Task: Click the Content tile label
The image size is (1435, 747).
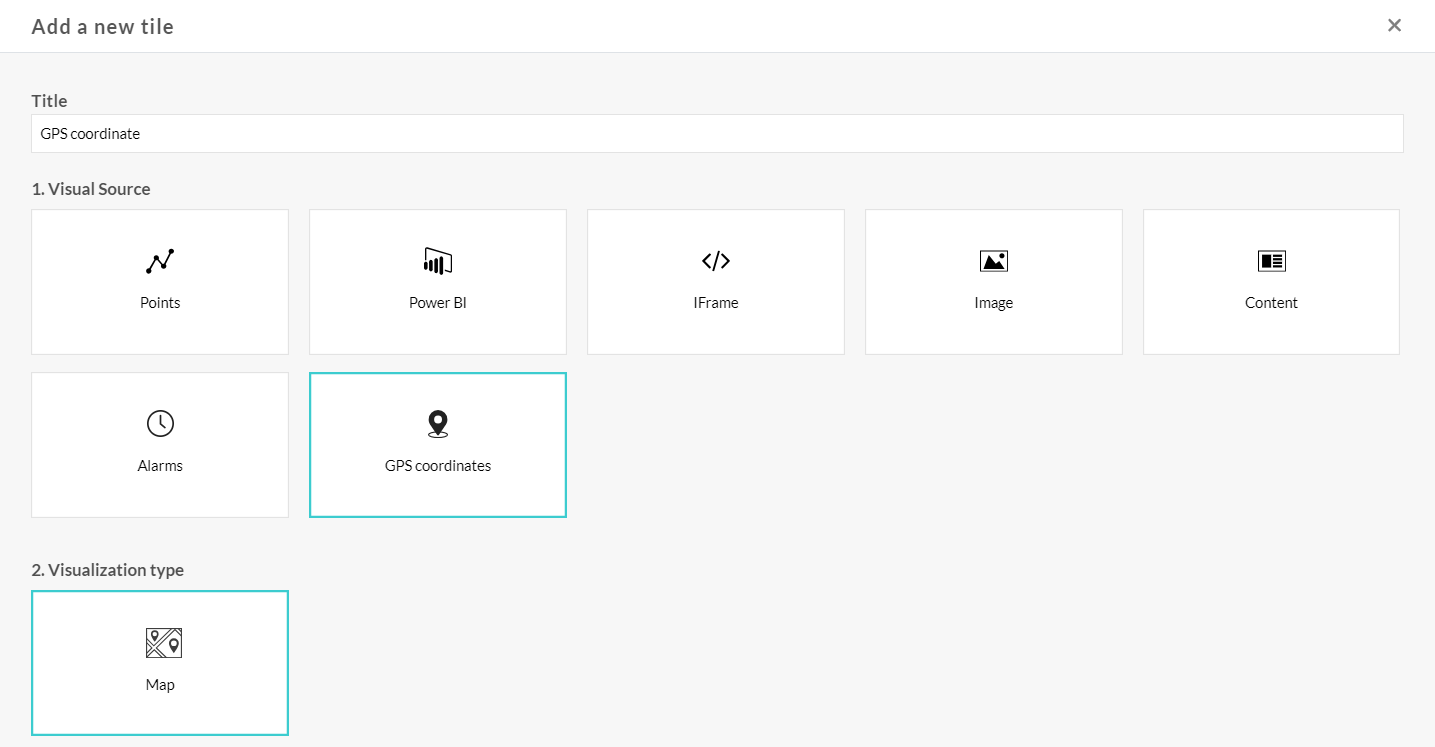Action: (x=1271, y=303)
